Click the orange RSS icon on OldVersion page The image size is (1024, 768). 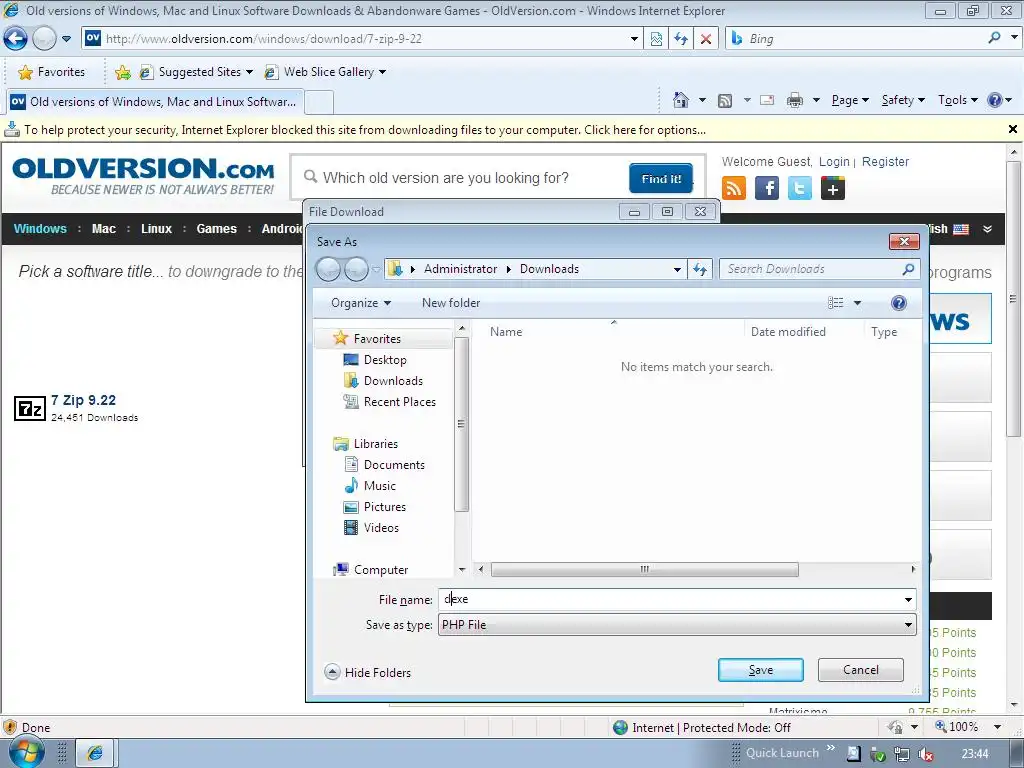click(734, 188)
